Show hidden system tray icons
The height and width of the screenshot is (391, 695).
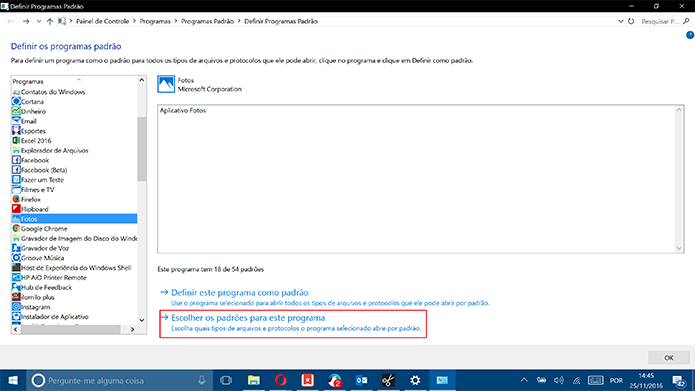point(524,380)
